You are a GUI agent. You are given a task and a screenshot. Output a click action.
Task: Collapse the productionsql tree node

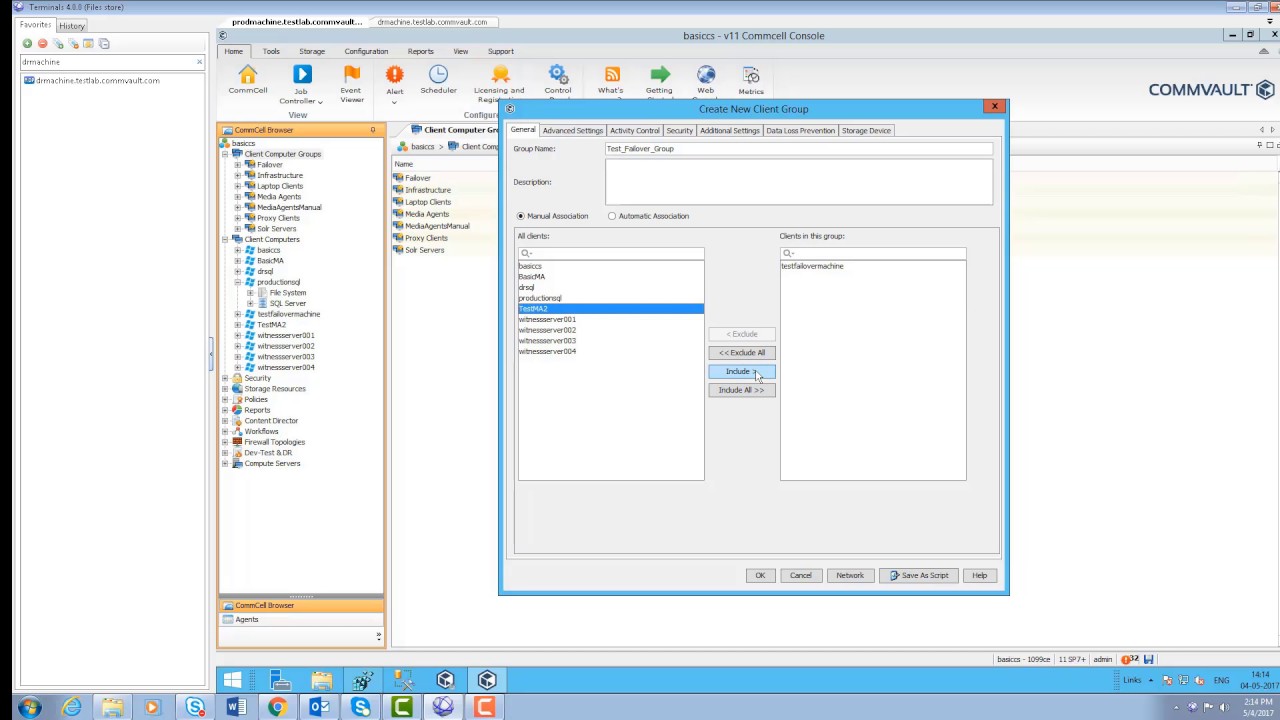pos(238,282)
